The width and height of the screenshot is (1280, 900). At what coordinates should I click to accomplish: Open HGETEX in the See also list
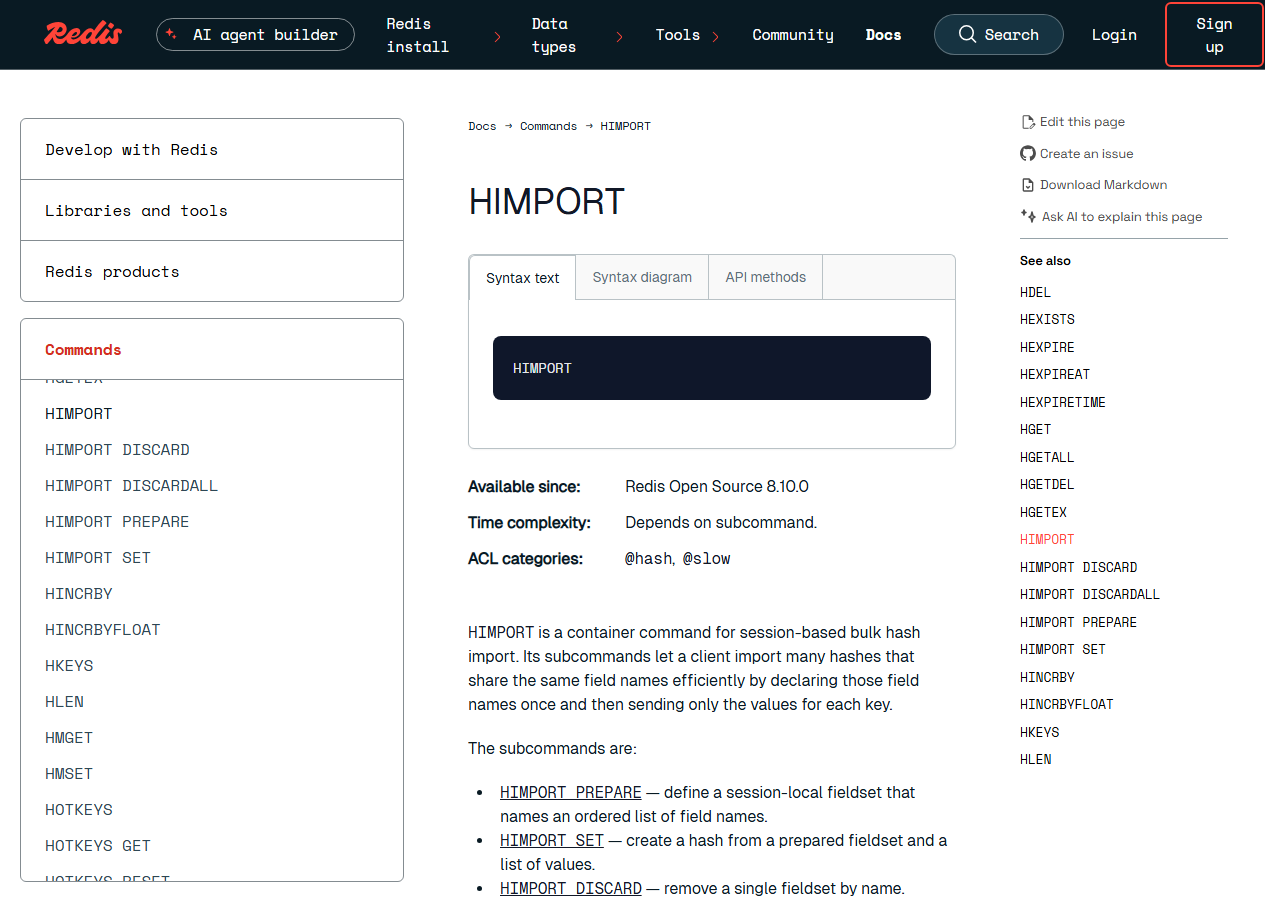point(1043,512)
